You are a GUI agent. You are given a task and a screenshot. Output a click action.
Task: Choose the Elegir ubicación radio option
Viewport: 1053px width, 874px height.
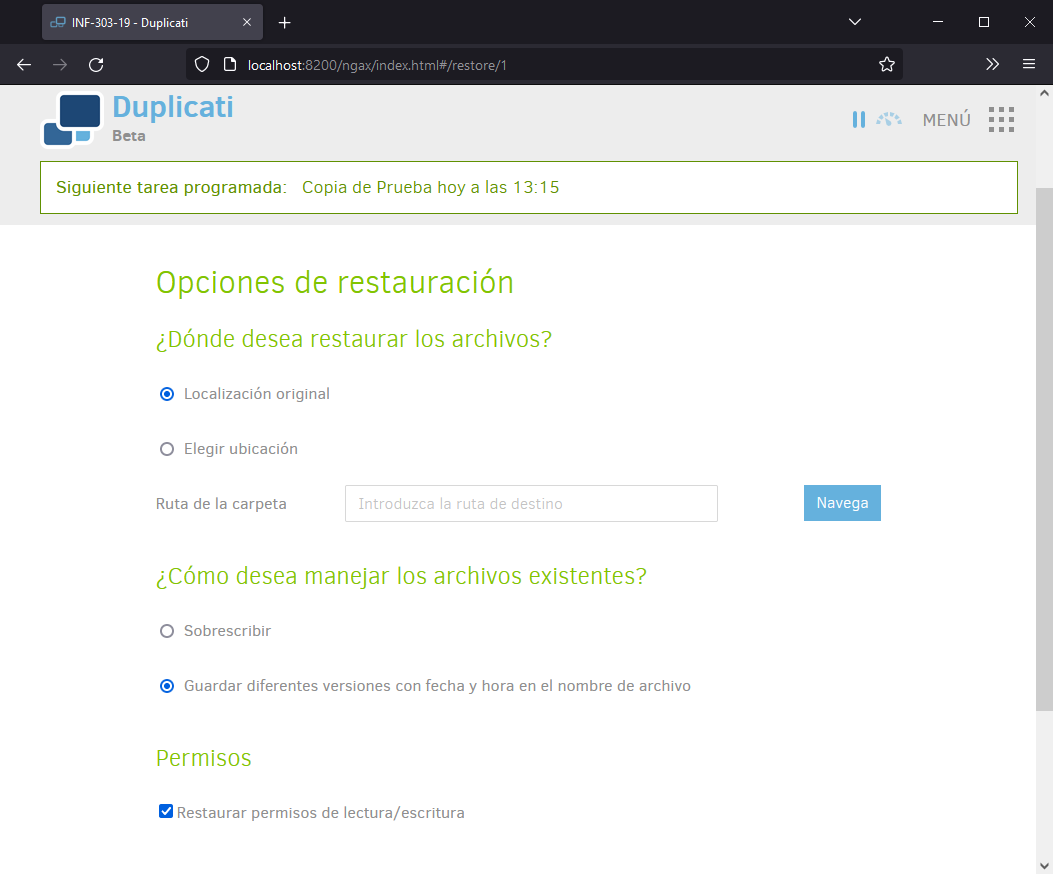click(167, 449)
